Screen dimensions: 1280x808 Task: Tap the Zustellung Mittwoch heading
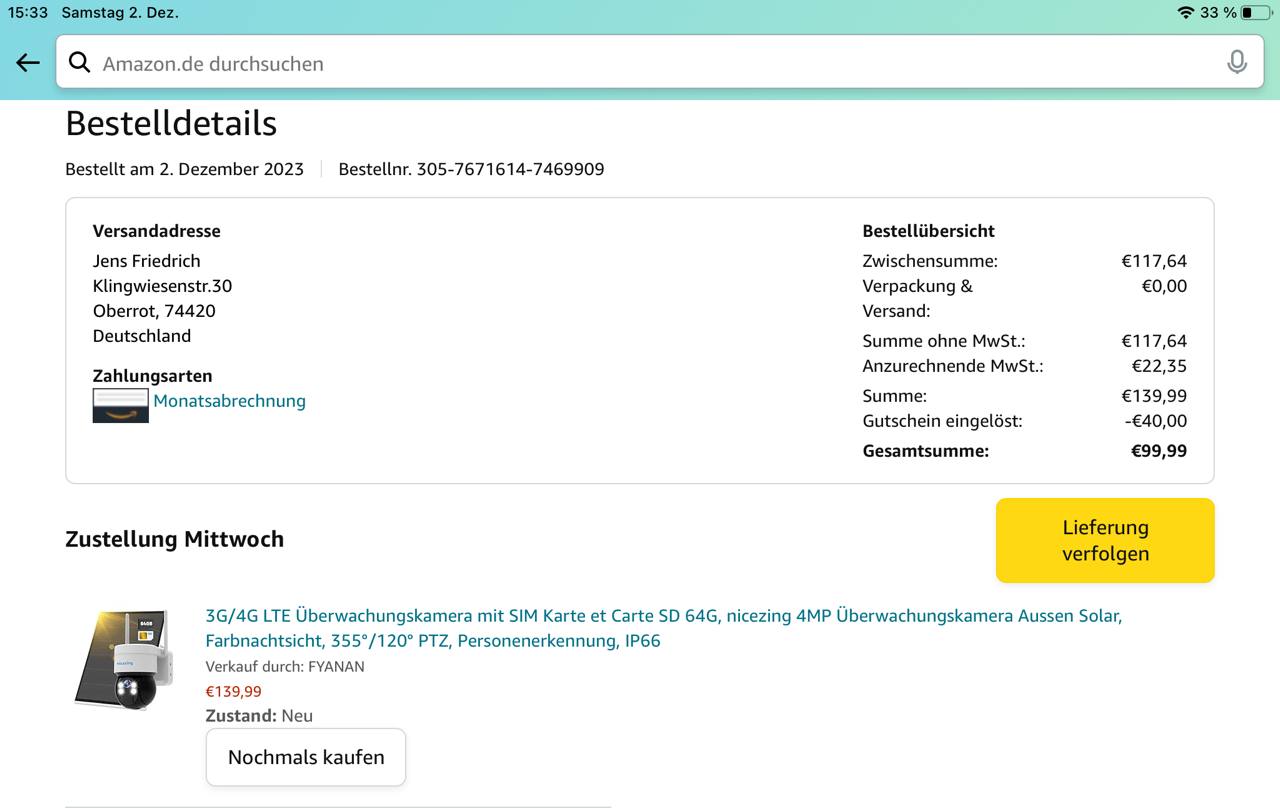174,539
